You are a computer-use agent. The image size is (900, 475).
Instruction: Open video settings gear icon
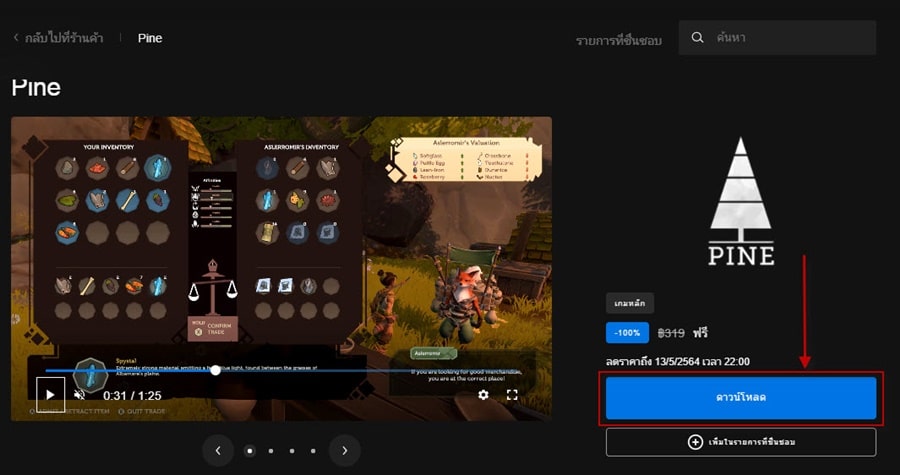point(483,395)
